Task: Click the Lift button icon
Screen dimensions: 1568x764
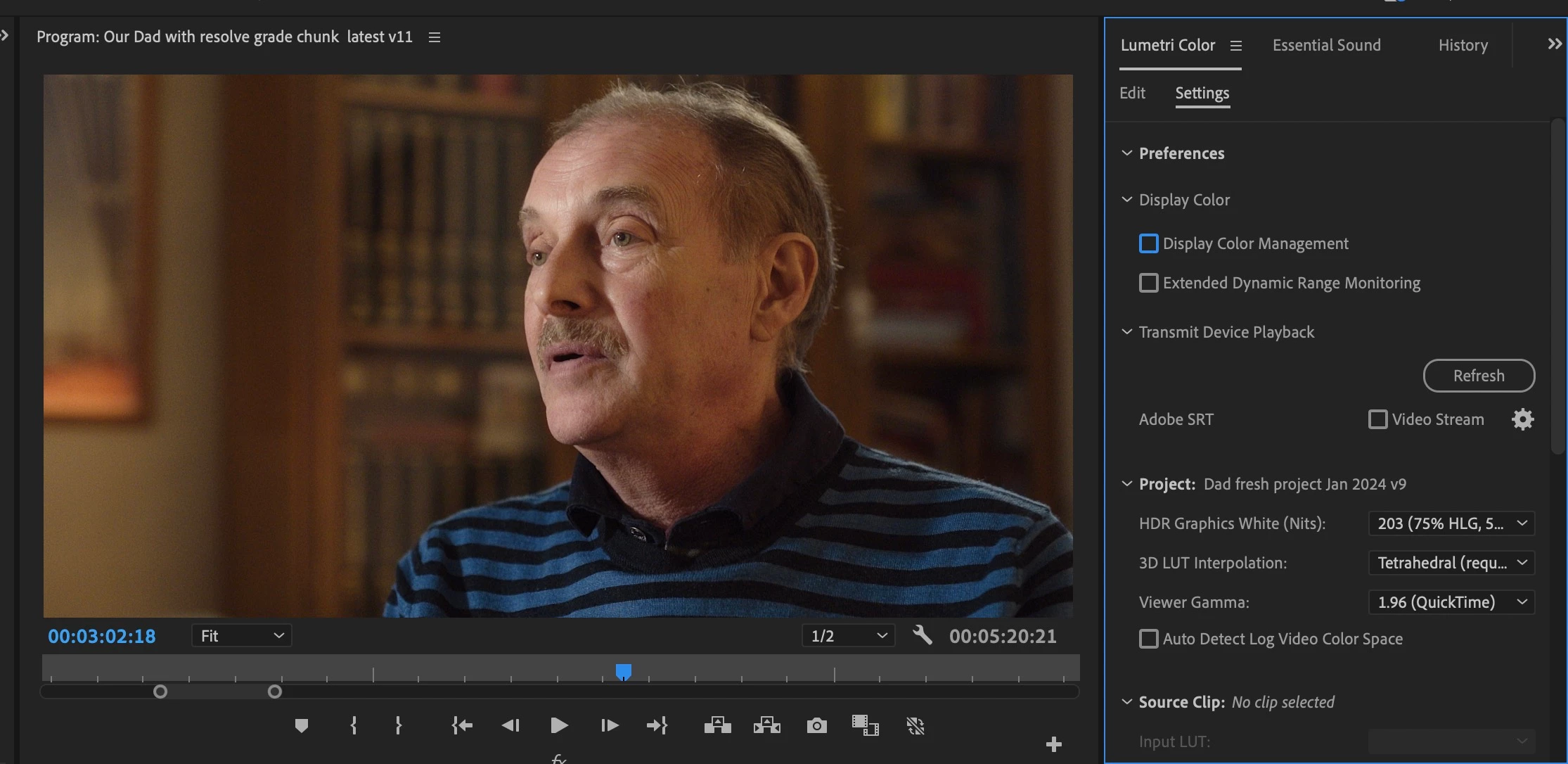Action: [717, 725]
